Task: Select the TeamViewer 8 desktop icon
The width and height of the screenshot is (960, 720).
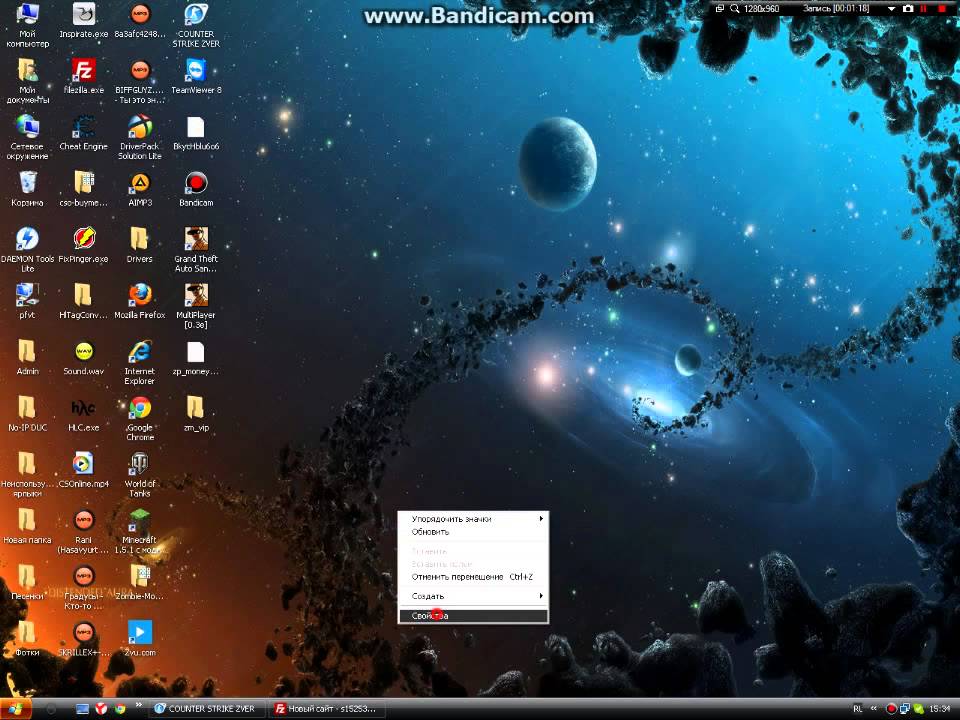Action: tap(196, 76)
